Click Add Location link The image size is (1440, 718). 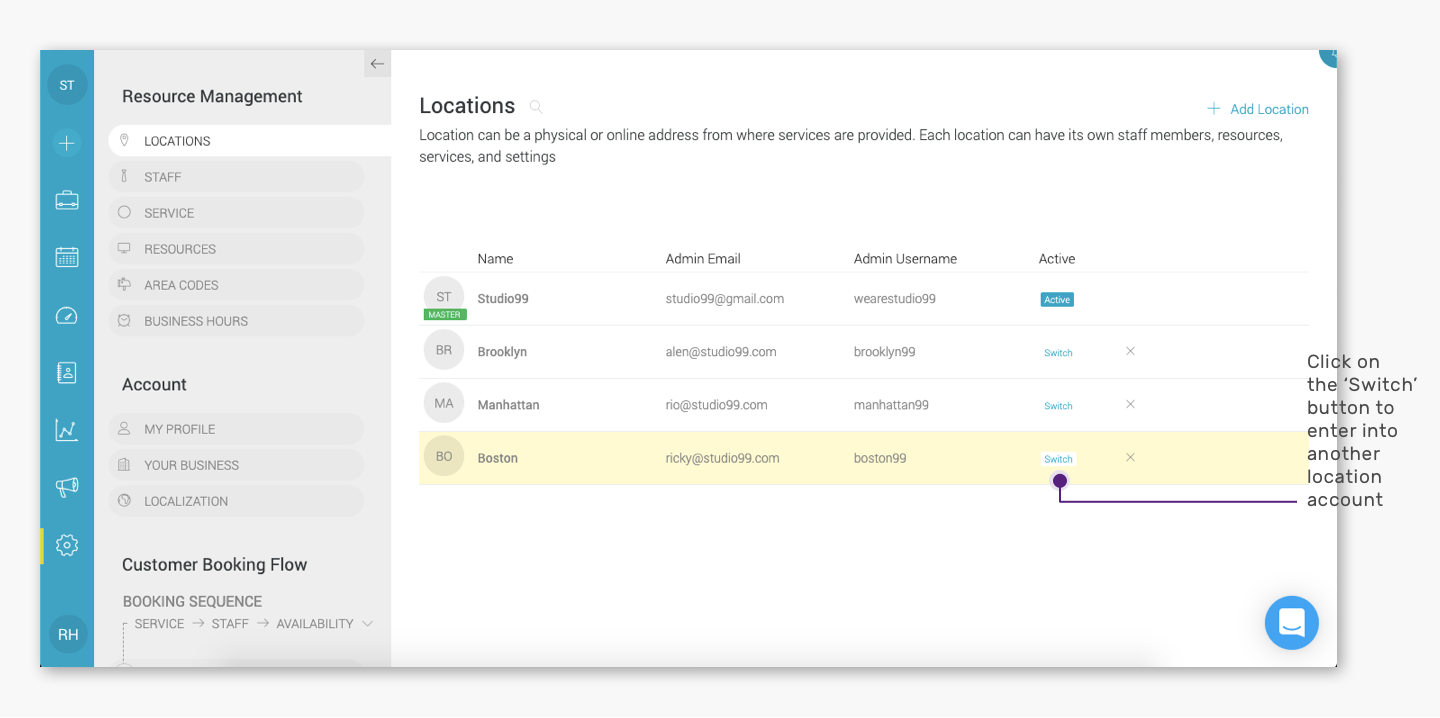(1258, 109)
